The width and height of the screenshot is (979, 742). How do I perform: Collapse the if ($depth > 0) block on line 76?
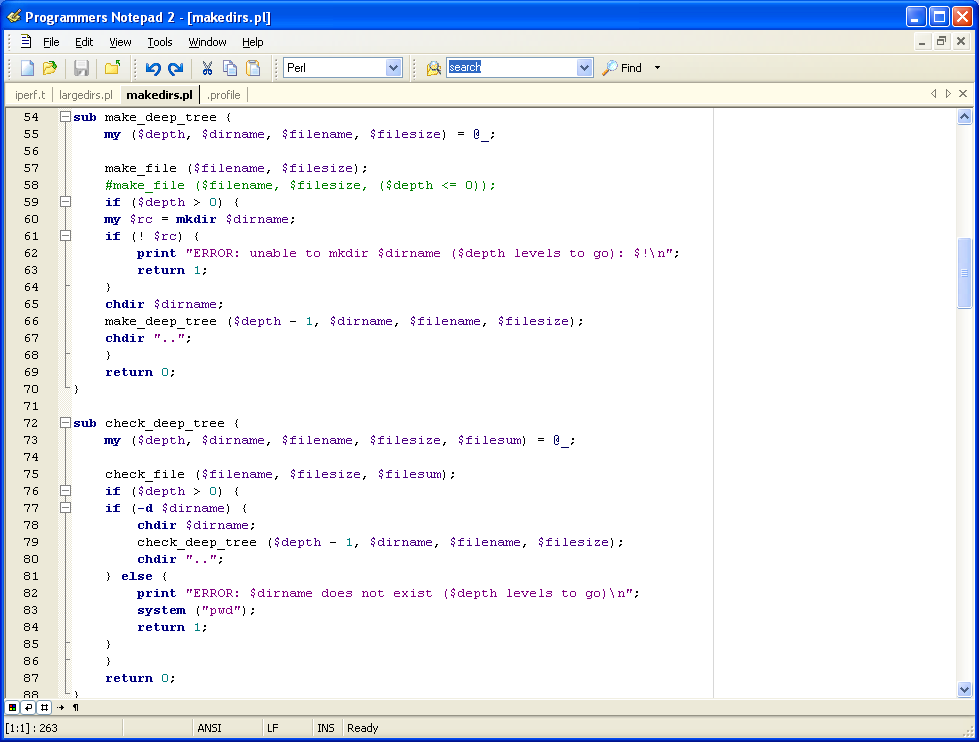65,491
